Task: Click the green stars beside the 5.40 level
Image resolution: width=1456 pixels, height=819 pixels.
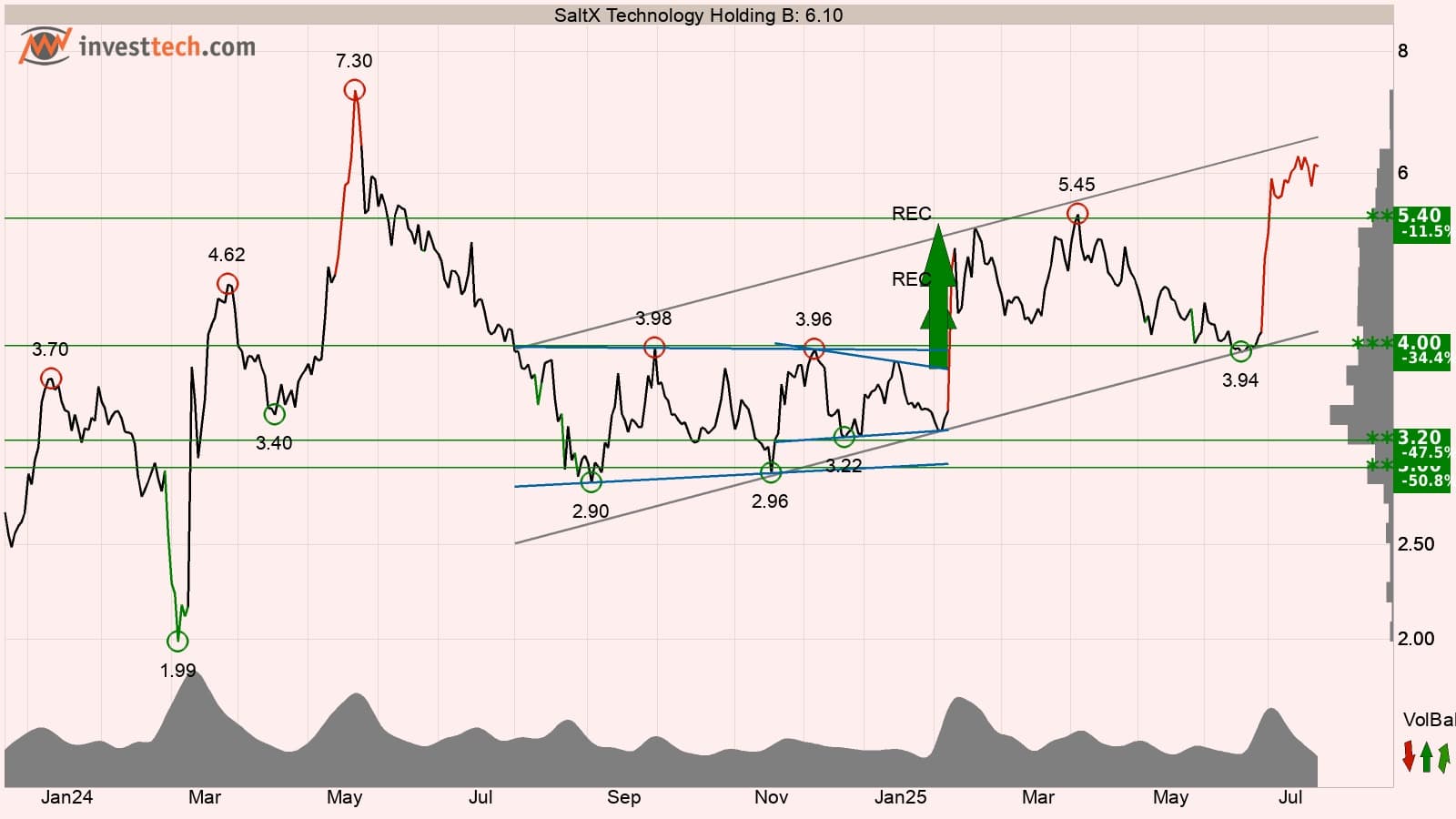Action: [1380, 216]
